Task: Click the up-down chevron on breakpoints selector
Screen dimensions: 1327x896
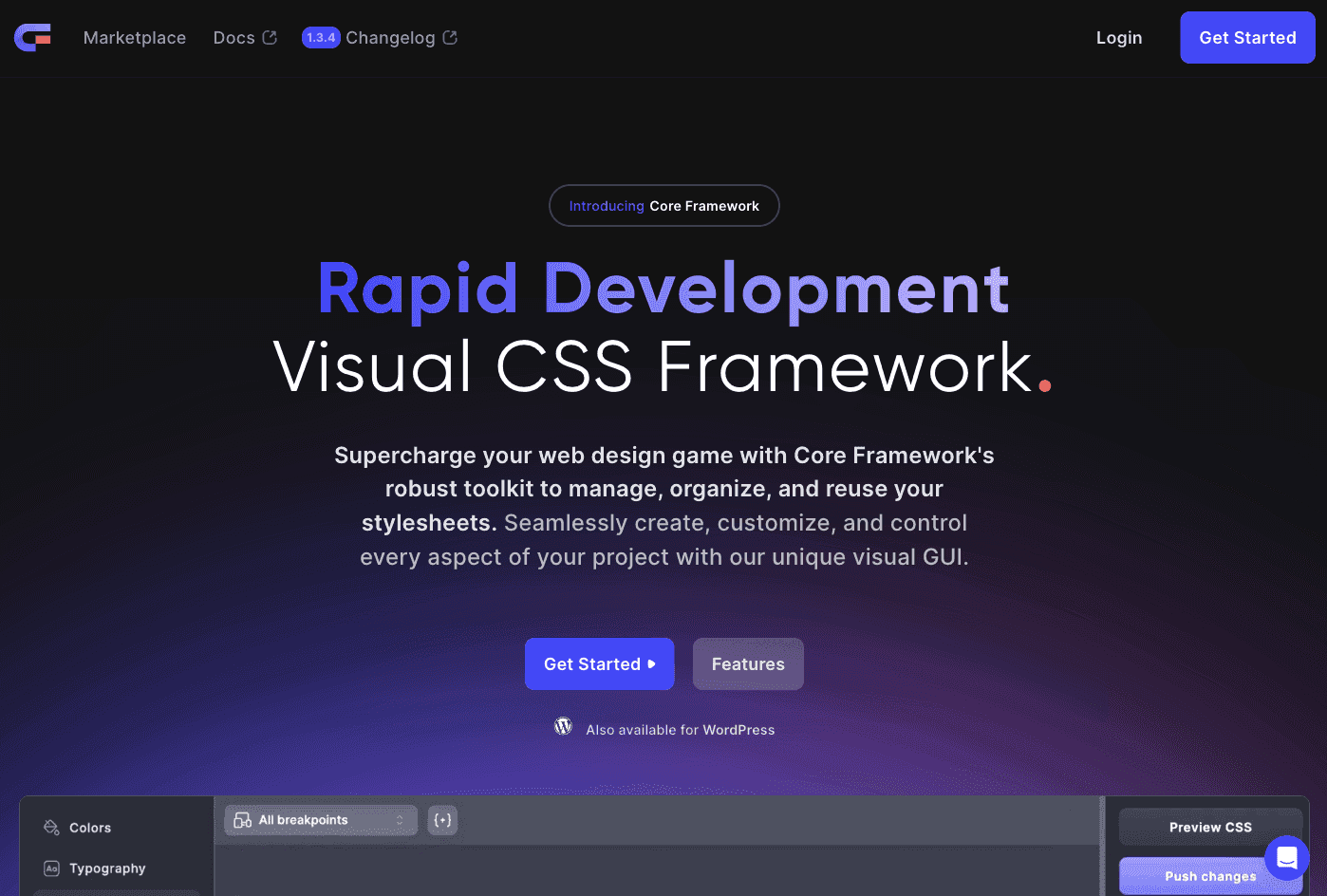Action: tap(400, 820)
